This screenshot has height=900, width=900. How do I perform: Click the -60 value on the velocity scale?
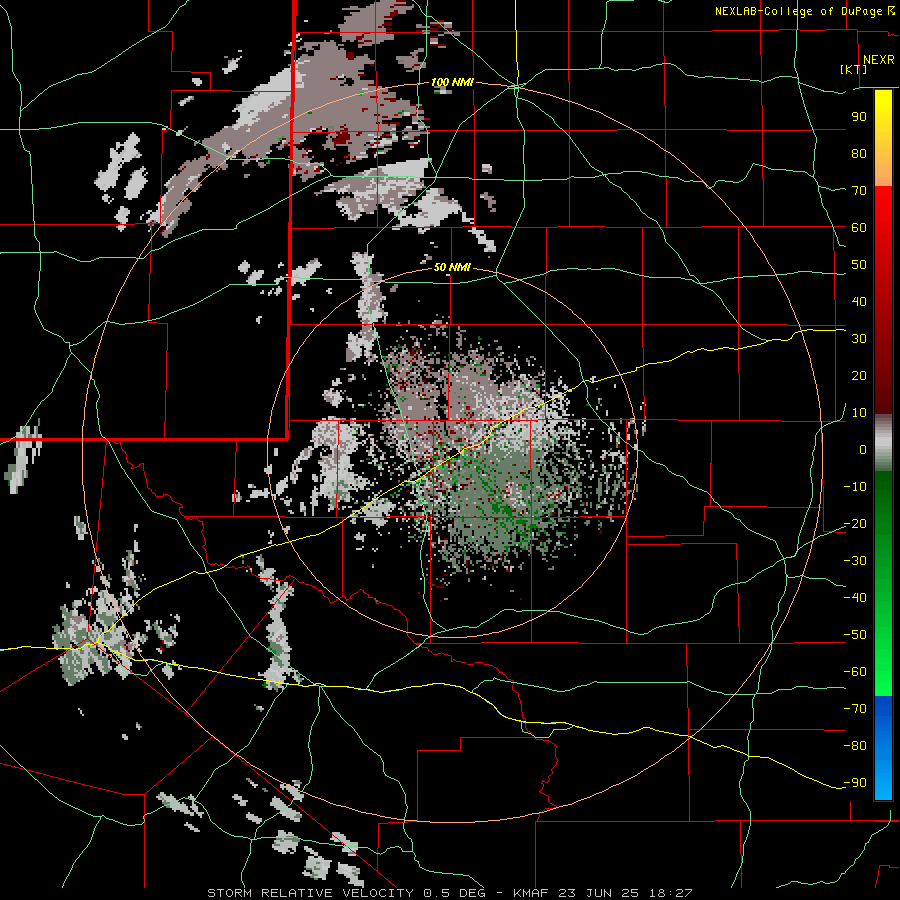click(x=855, y=672)
